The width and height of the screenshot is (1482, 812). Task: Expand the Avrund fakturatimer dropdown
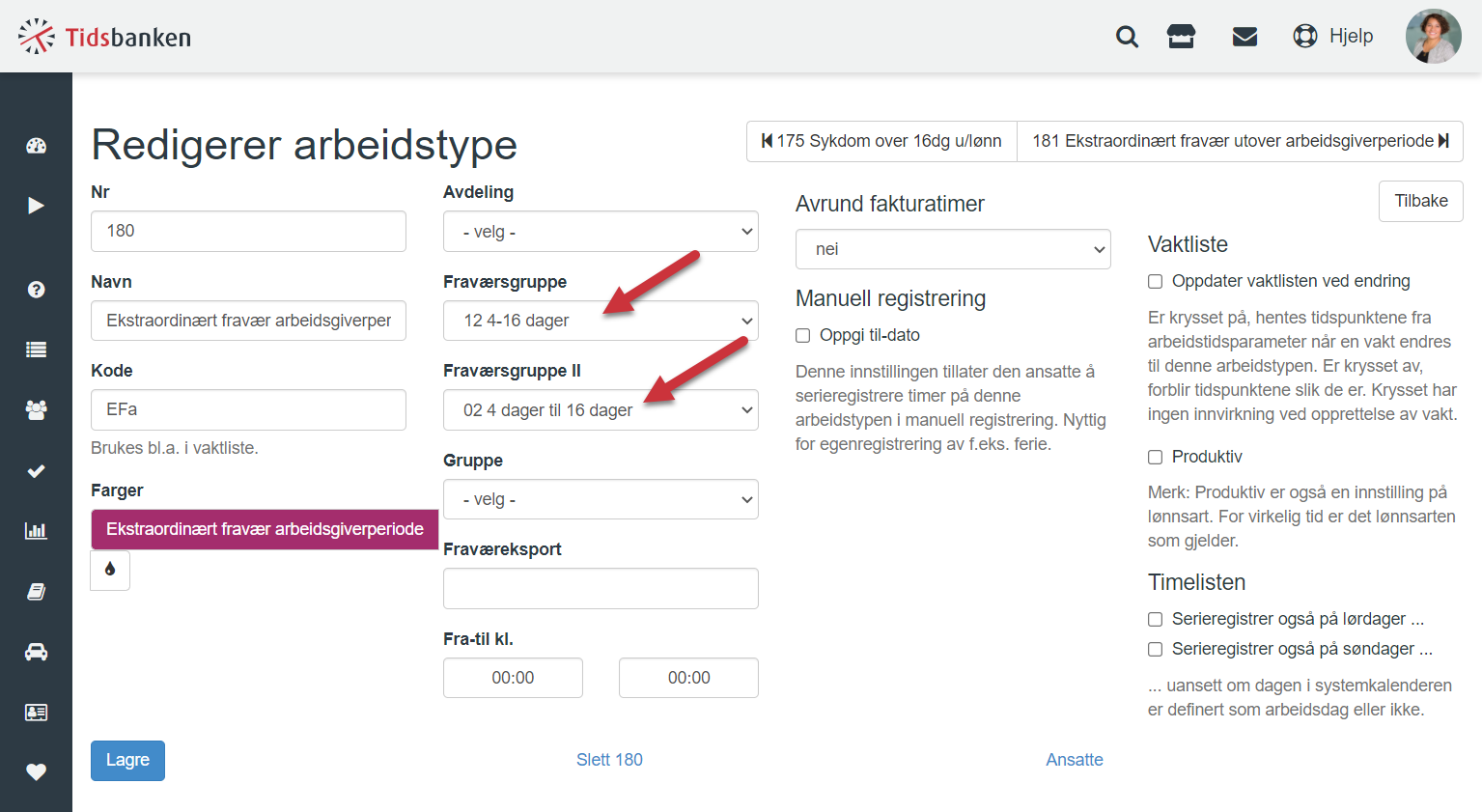click(x=953, y=249)
